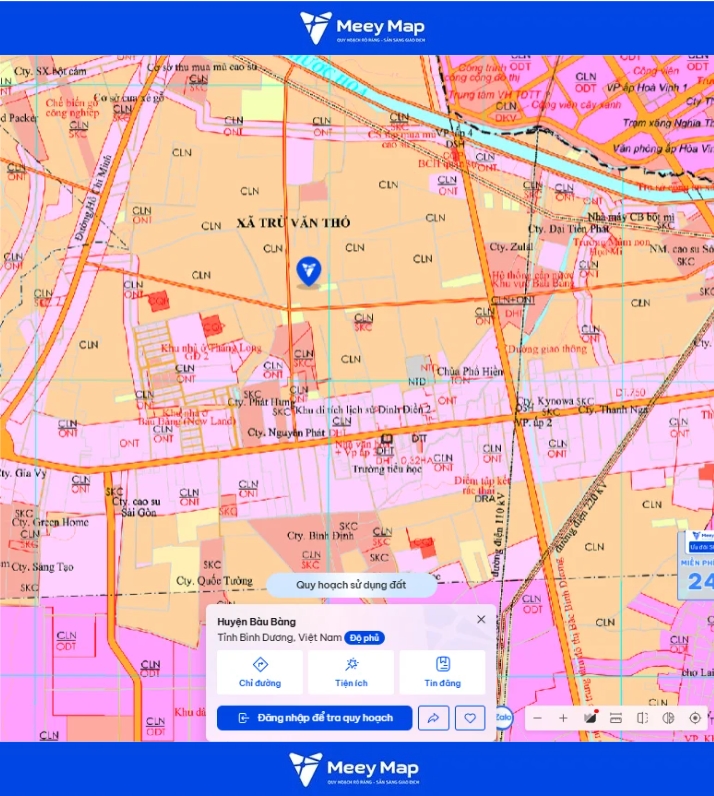
Task: Zoom out with the minus button
Action: [x=538, y=718]
